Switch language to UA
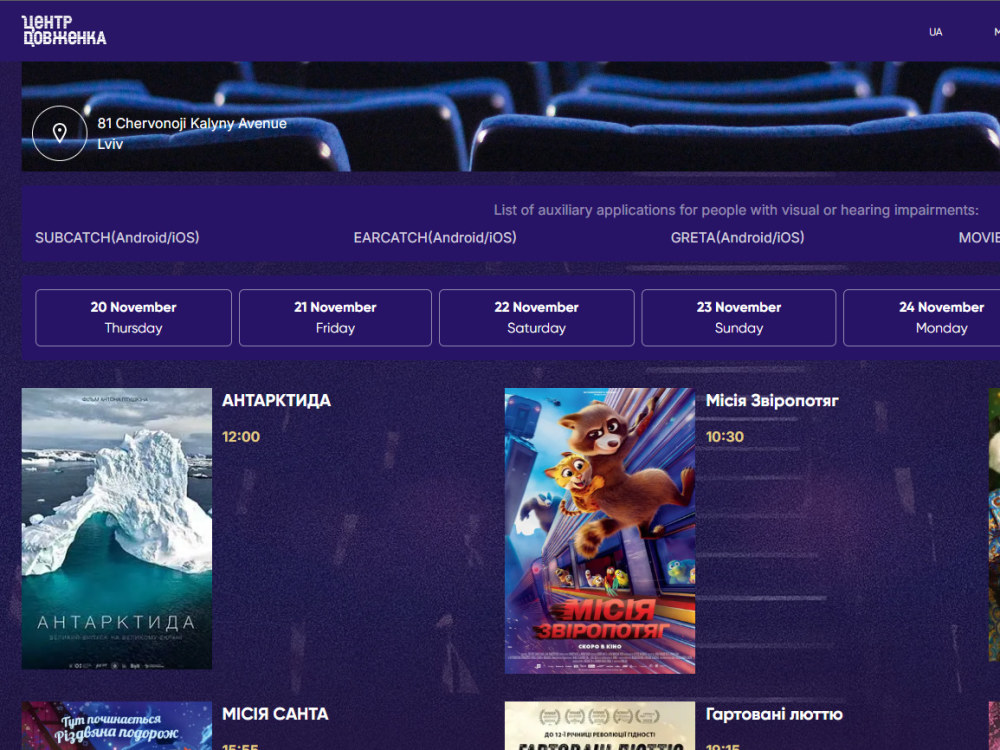 [935, 32]
